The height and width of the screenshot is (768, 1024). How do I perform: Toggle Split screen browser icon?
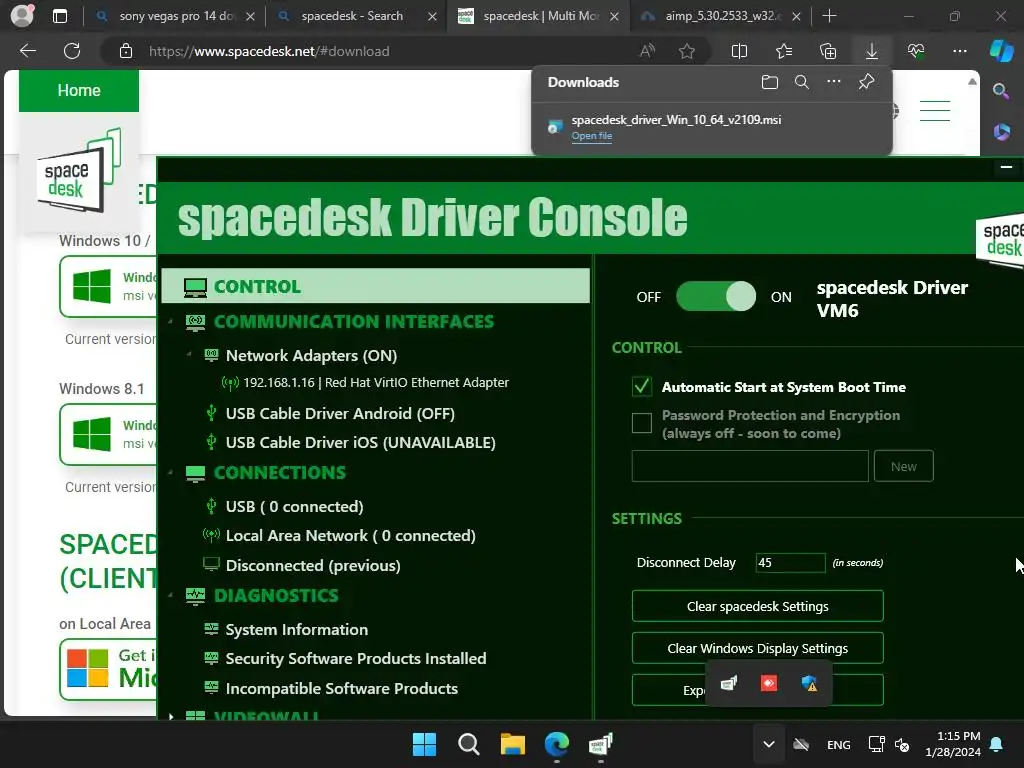click(x=739, y=51)
